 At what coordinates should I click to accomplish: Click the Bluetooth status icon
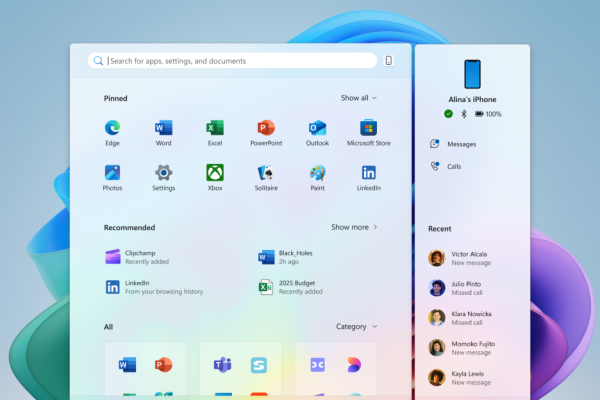(x=464, y=114)
